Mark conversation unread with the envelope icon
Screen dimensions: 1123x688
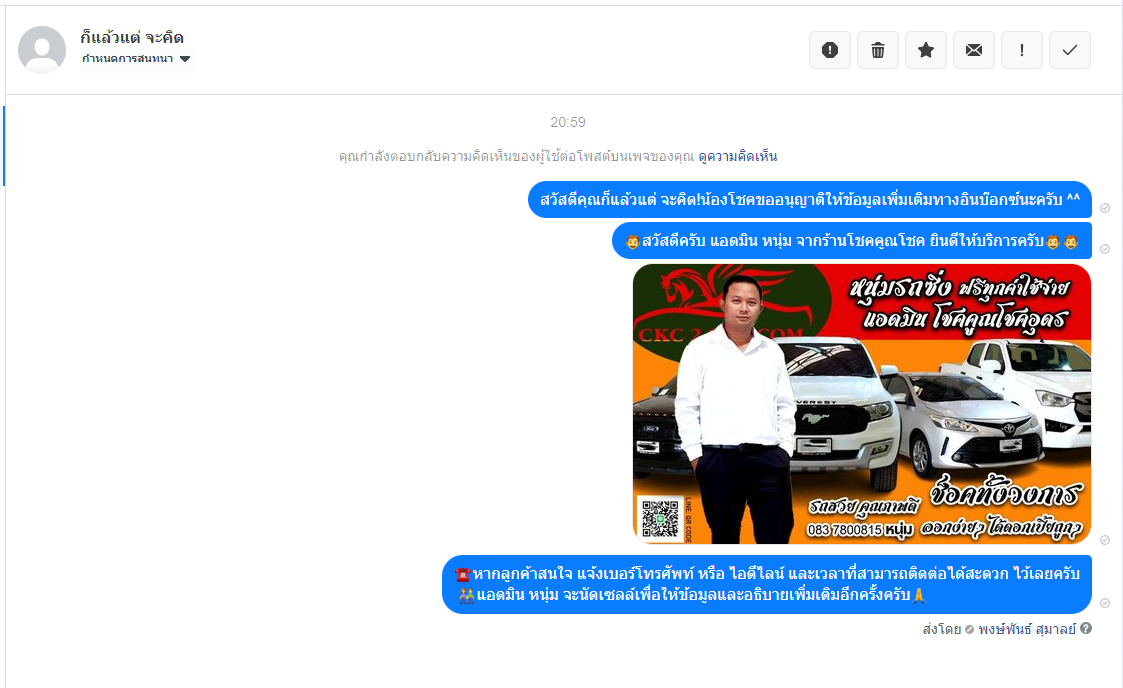pyautogui.click(x=973, y=50)
